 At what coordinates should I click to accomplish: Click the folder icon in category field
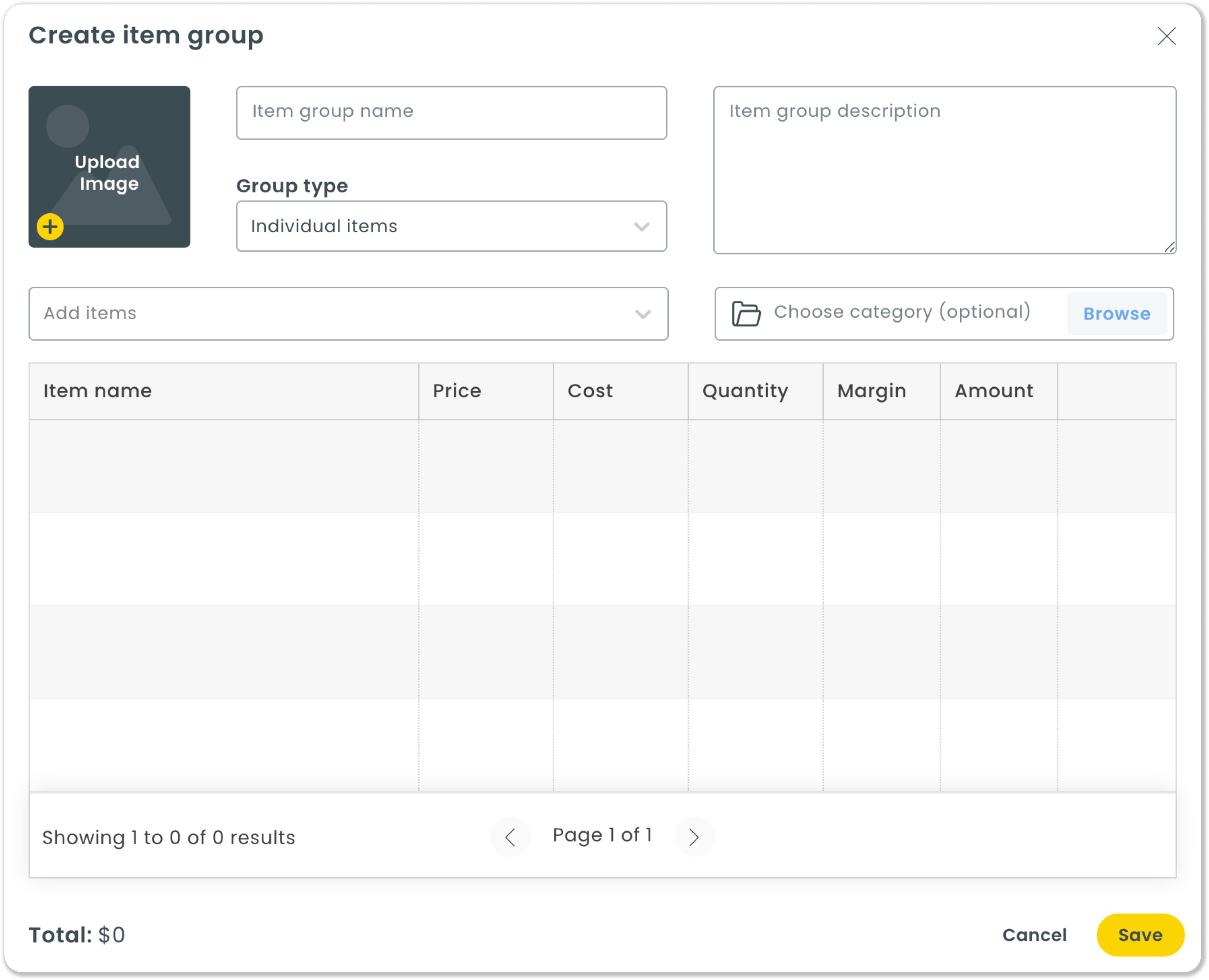(746, 314)
